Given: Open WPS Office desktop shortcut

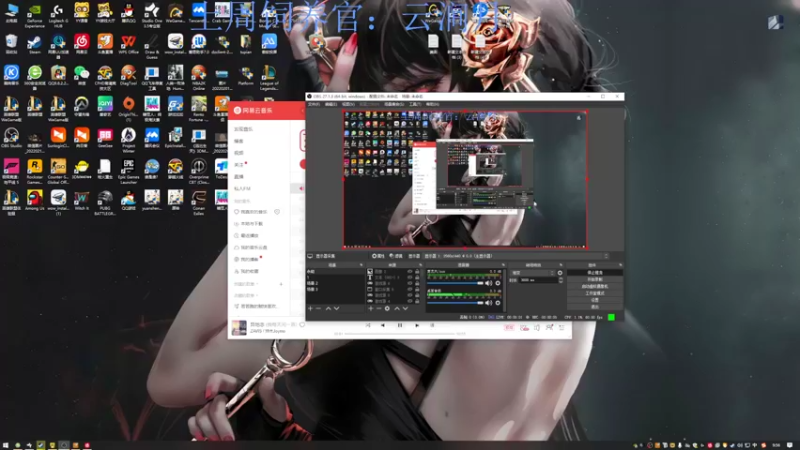Looking at the screenshot, I should point(129,44).
